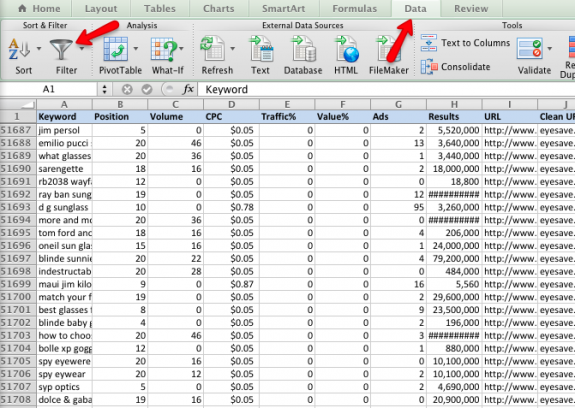Click the Position header cell
575x408 pixels.
(x=120, y=117)
